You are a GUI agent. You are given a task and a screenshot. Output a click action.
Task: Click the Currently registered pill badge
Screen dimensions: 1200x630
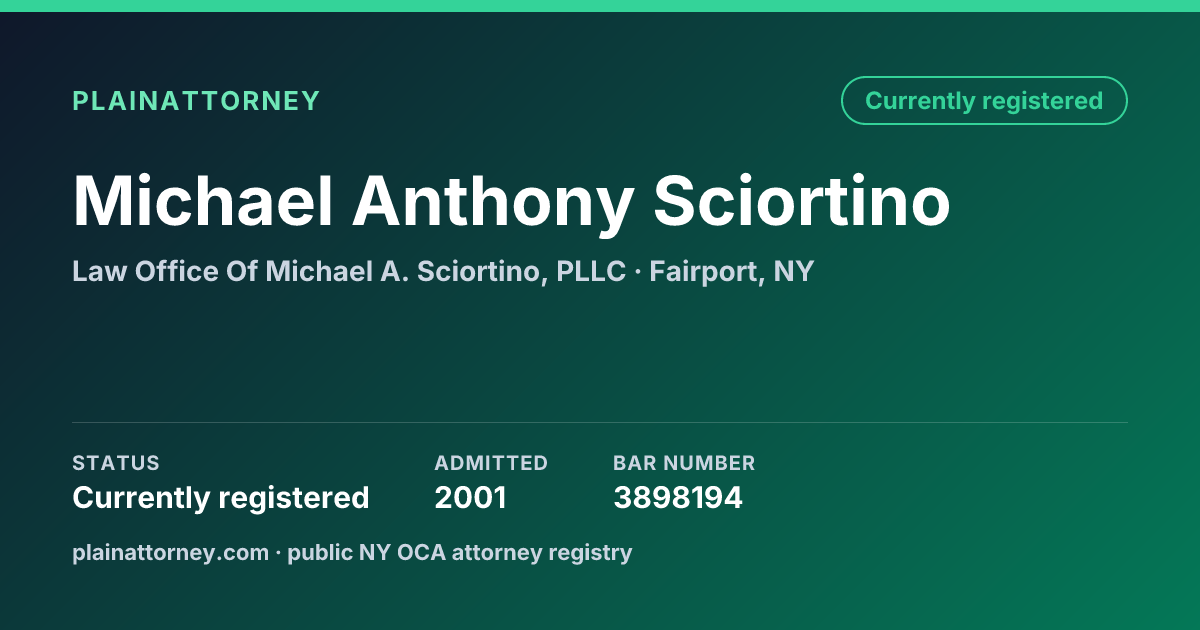pyautogui.click(x=984, y=101)
